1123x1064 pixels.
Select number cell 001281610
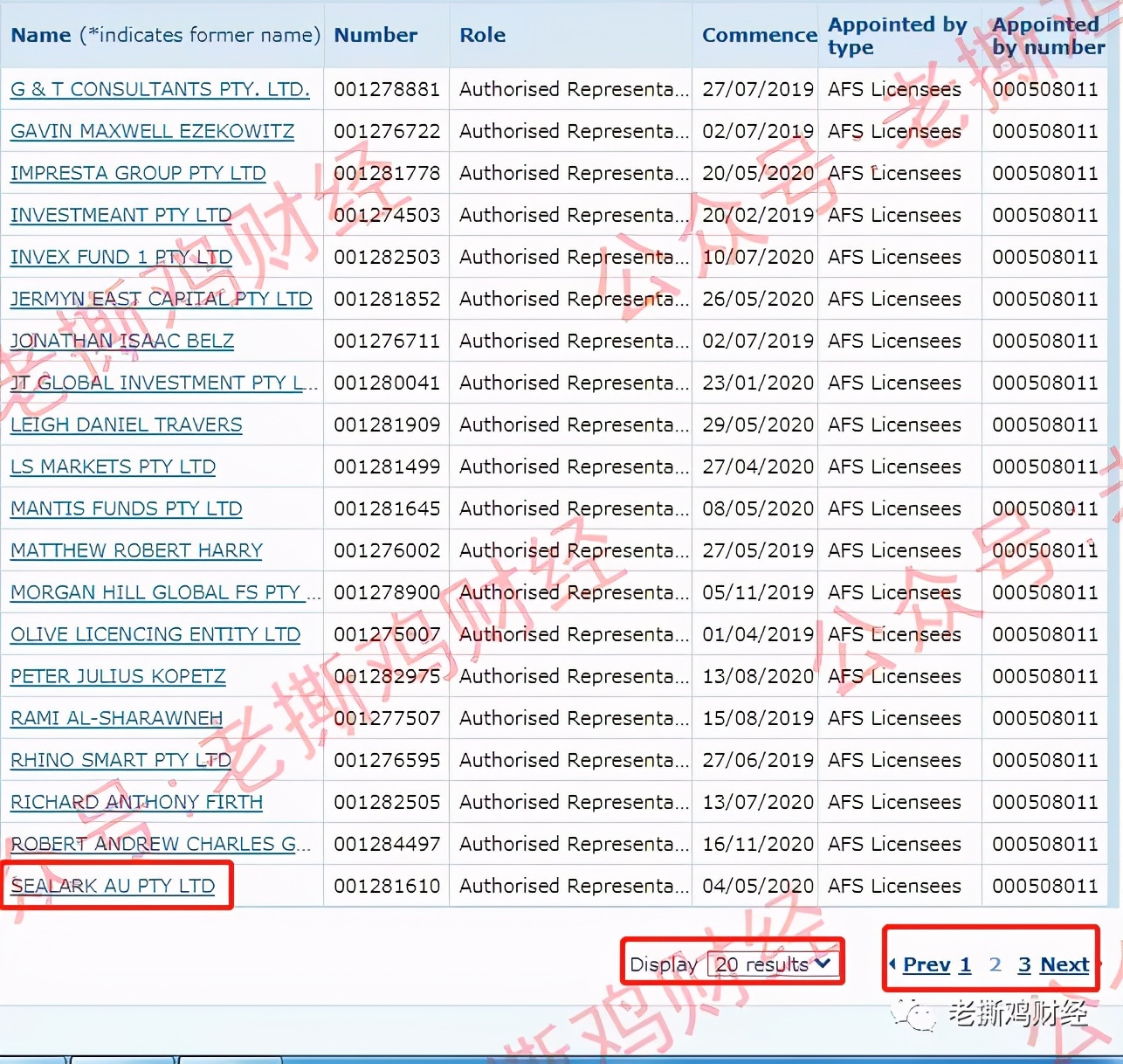387,886
